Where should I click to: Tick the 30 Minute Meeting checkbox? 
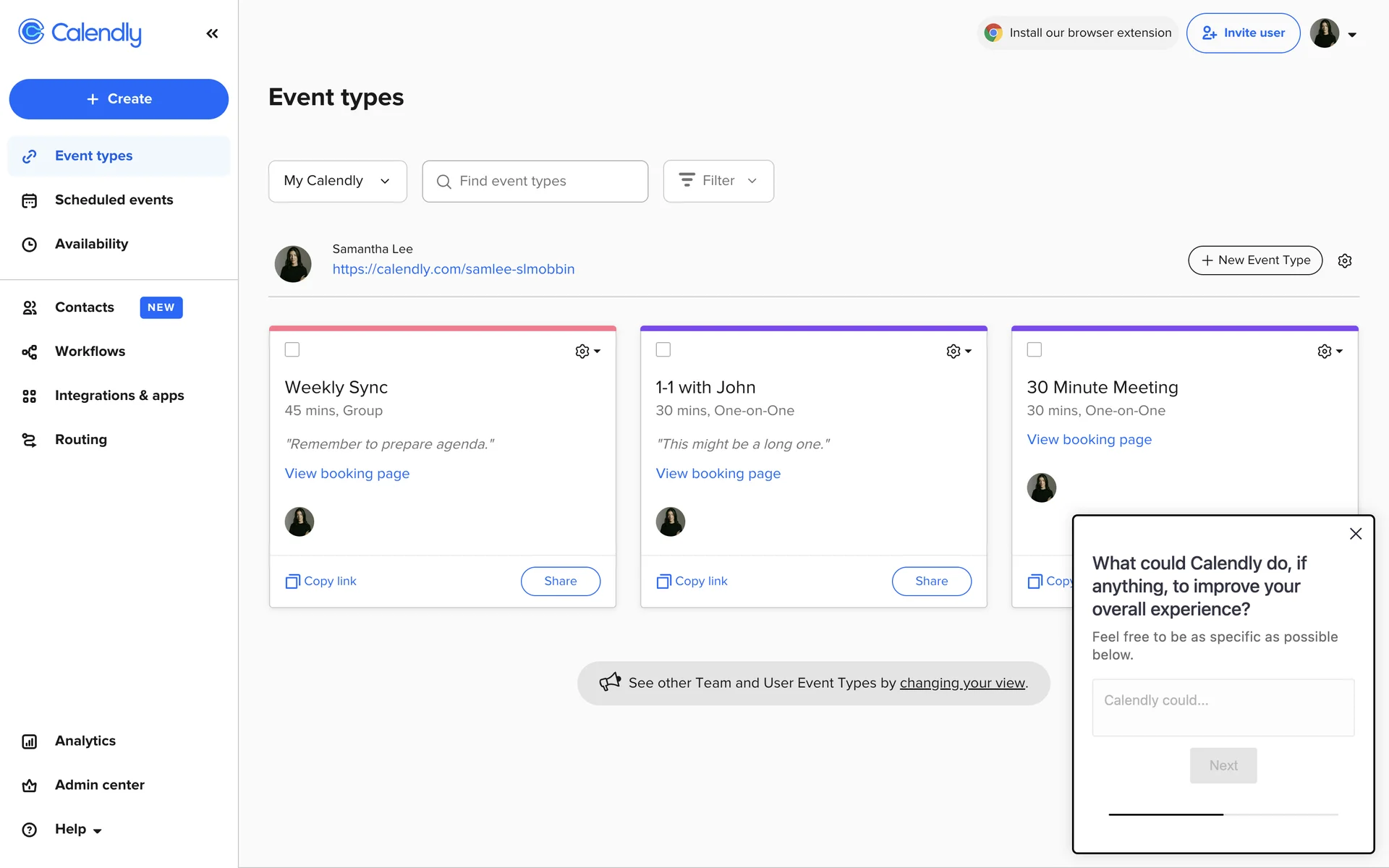[1035, 350]
